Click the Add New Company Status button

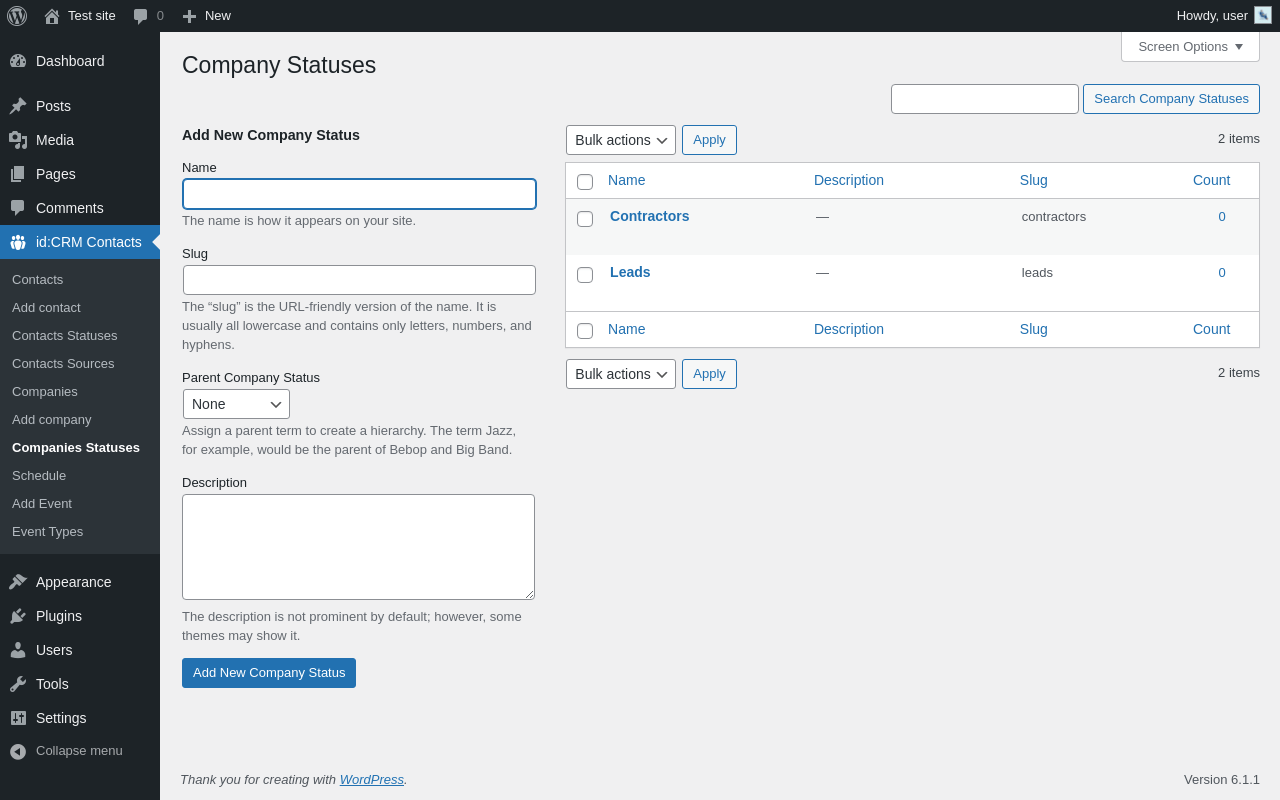pyautogui.click(x=269, y=673)
